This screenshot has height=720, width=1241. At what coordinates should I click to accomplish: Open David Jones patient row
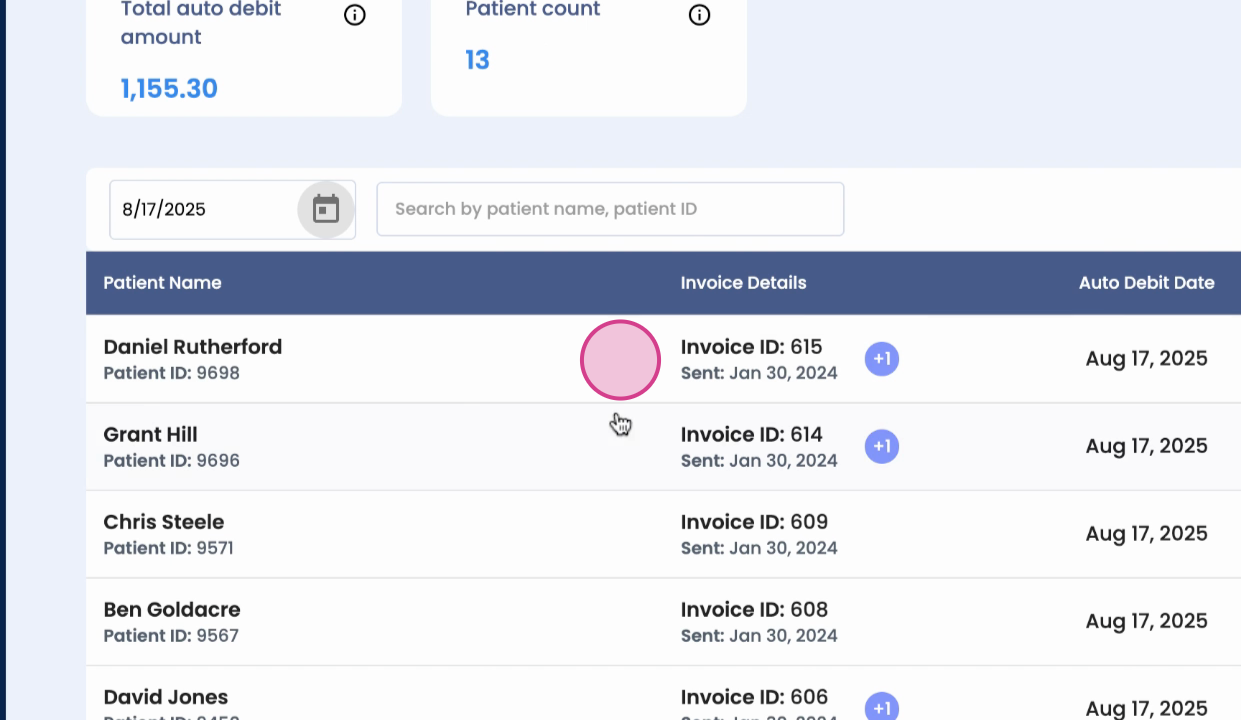(x=663, y=693)
